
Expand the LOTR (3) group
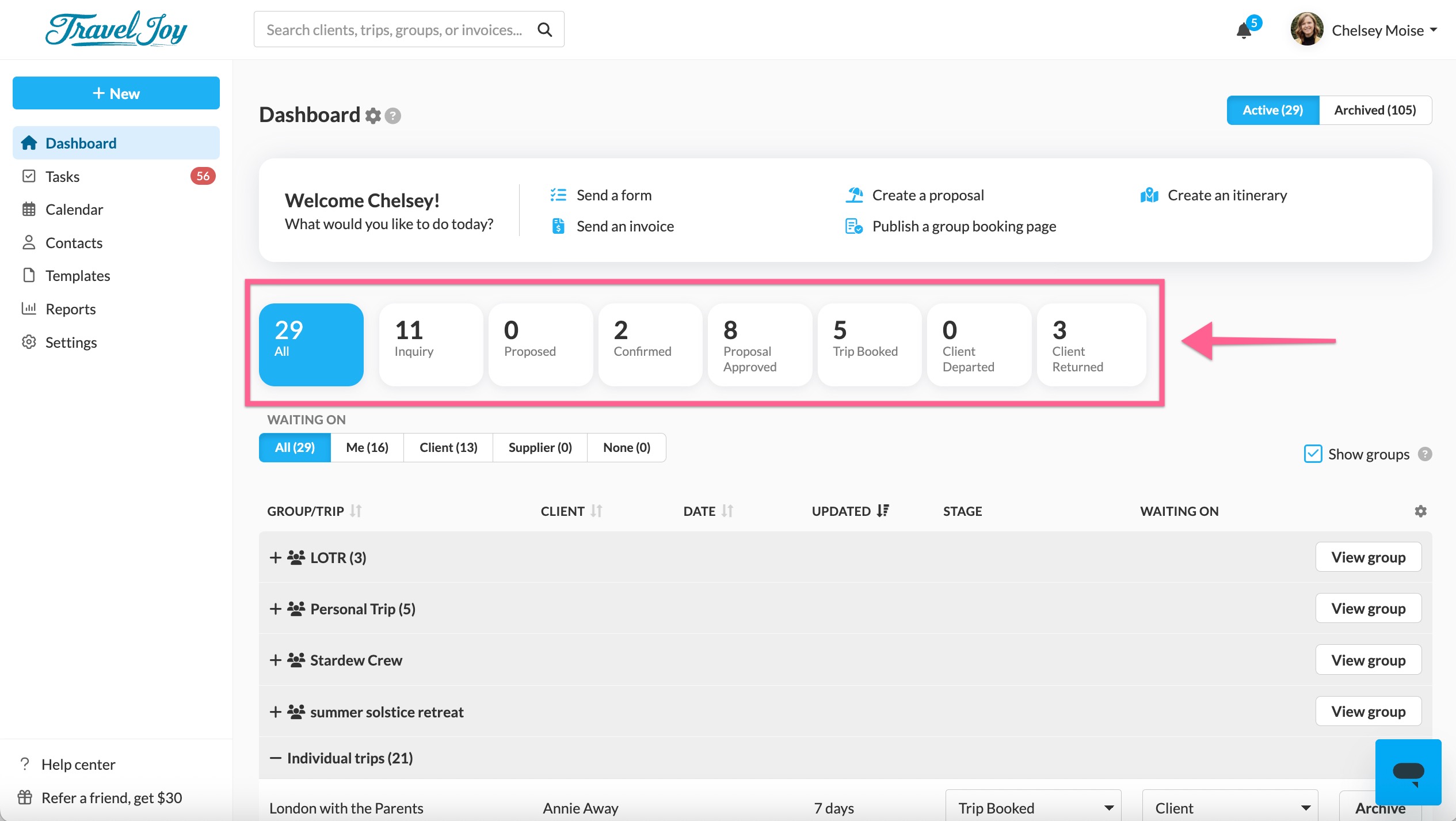click(276, 557)
